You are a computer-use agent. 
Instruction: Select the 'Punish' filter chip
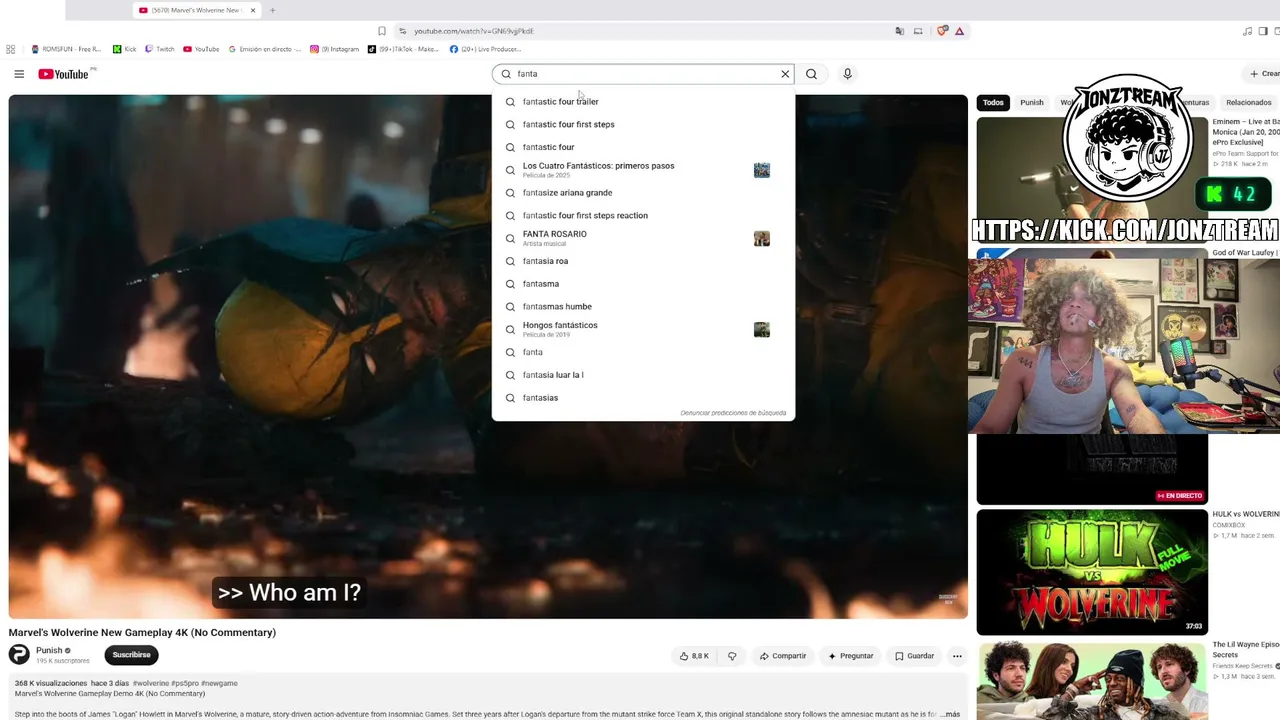1031,102
